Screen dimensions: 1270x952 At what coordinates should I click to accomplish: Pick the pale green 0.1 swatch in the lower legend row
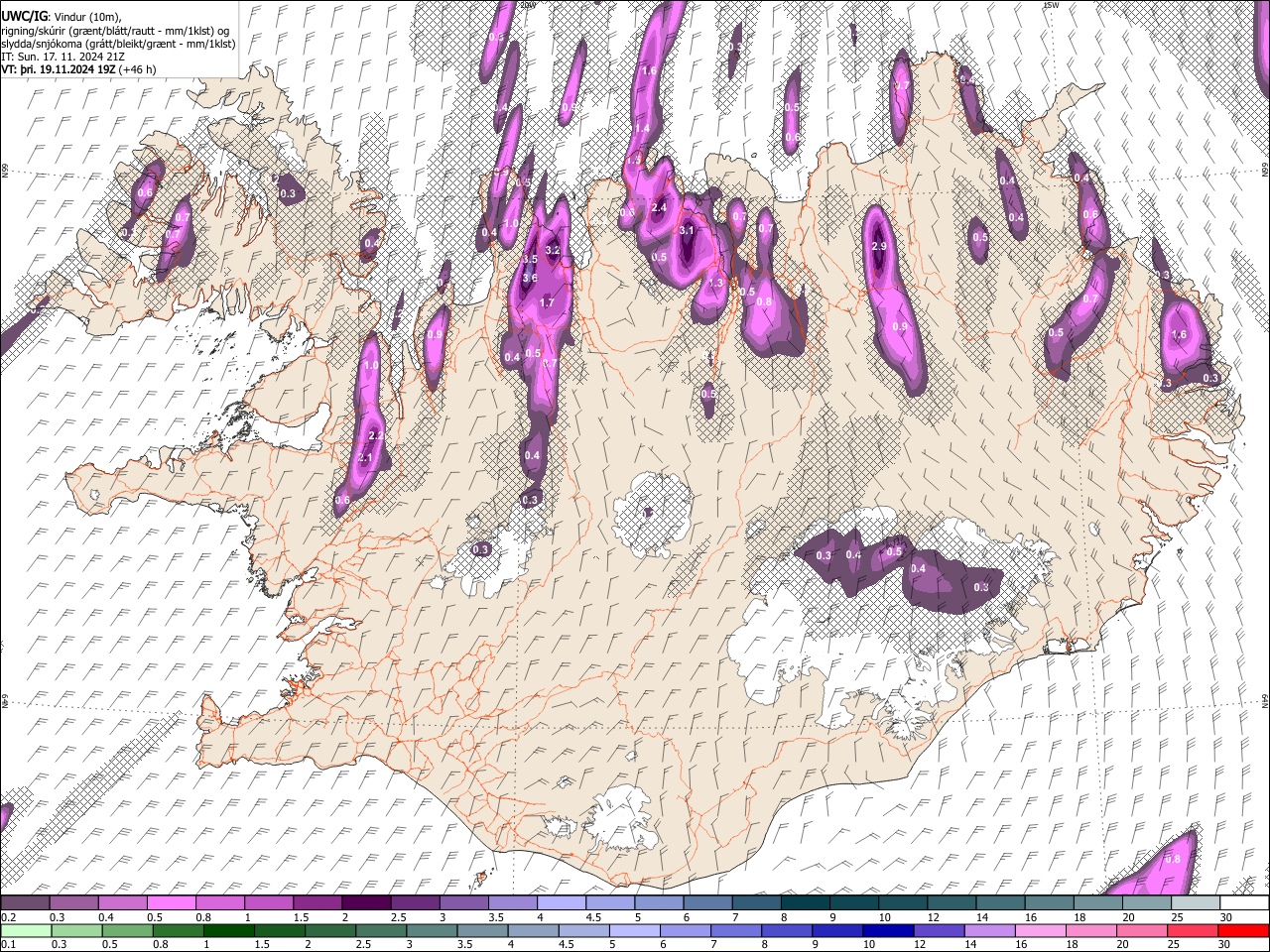pyautogui.click(x=26, y=930)
